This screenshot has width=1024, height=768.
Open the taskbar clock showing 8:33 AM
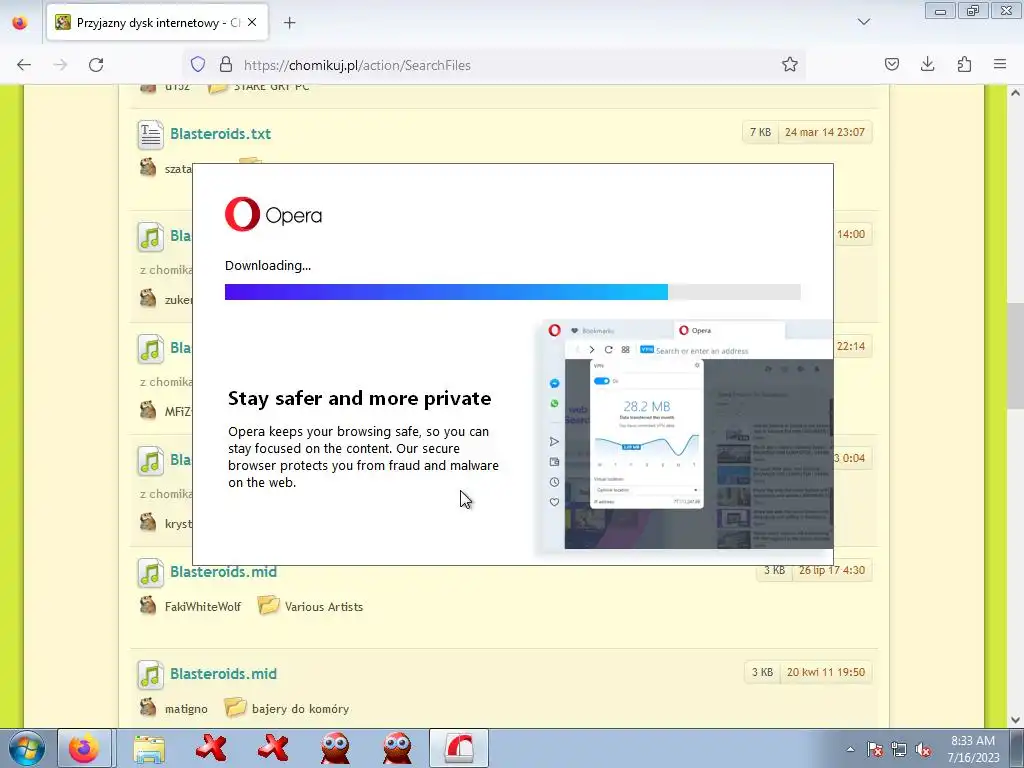[973, 749]
